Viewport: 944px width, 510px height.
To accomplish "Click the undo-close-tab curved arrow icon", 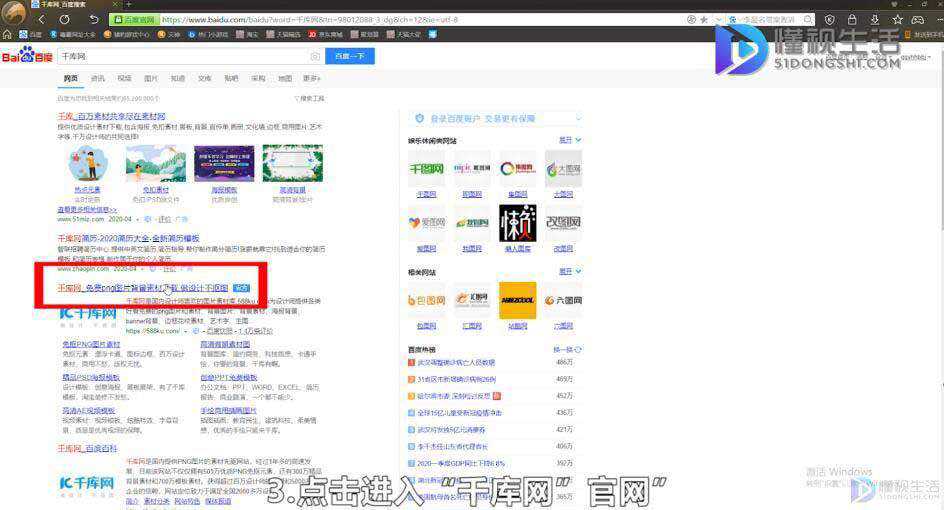I will pyautogui.click(x=94, y=19).
